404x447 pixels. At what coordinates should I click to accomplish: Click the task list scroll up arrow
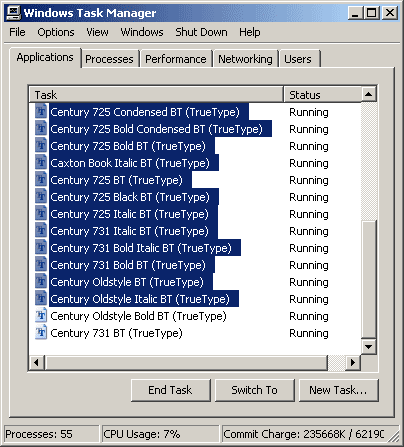(369, 94)
